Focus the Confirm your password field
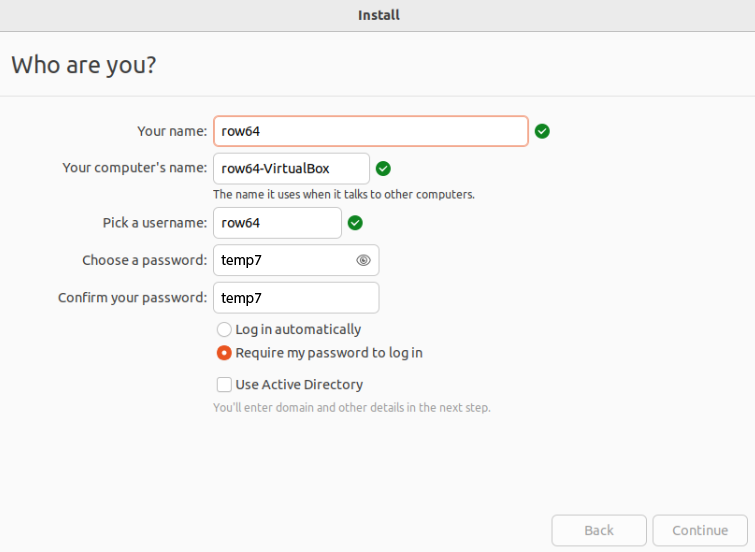Viewport: 755px width, 552px height. [296, 298]
